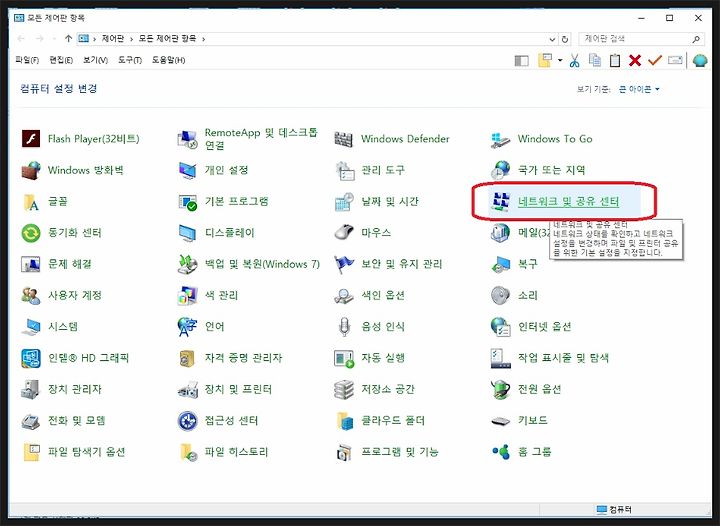This screenshot has height=526, width=720.
Task: Click the scissors cut toolbar icon
Action: (574, 61)
